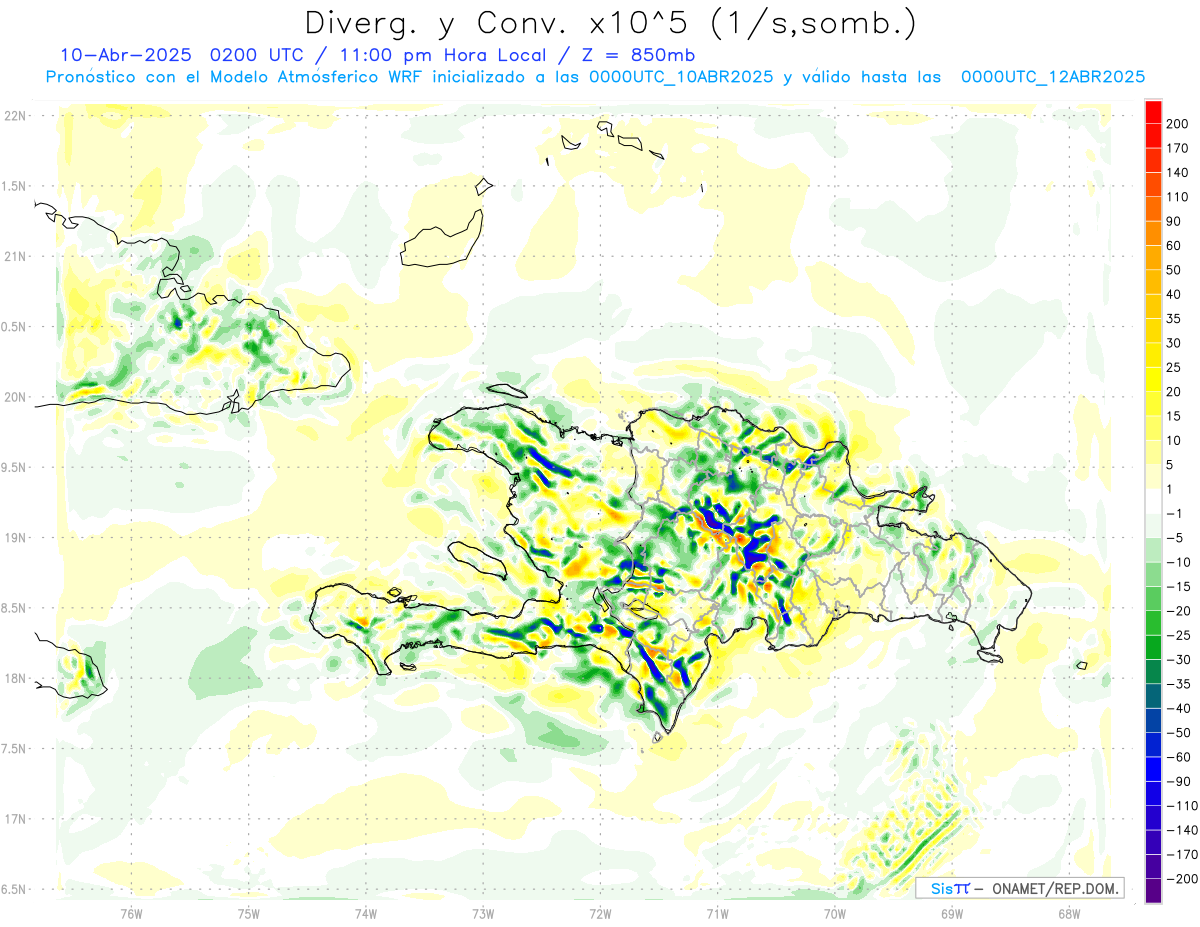
Task: Click the '74W' longitude axis label
Action: 366,914
